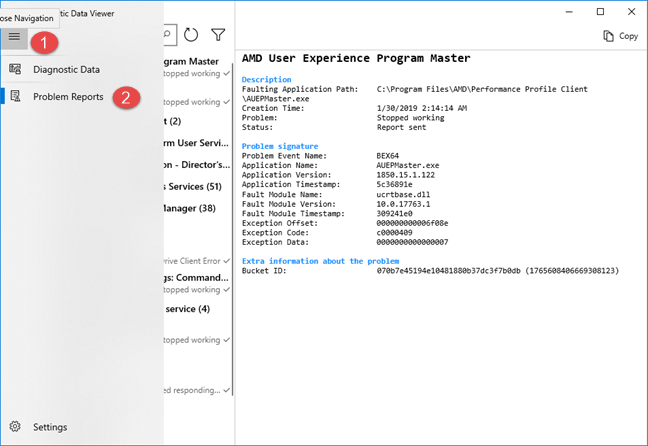Click the report list vertical scrollbar
Screen dimensions: 648x446
233,227
